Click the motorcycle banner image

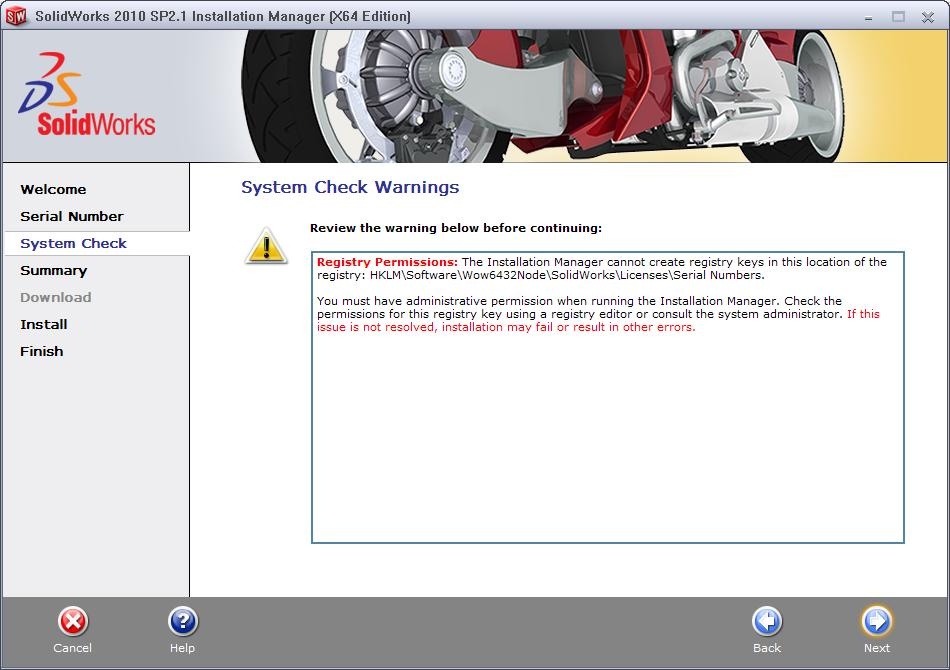(x=542, y=96)
